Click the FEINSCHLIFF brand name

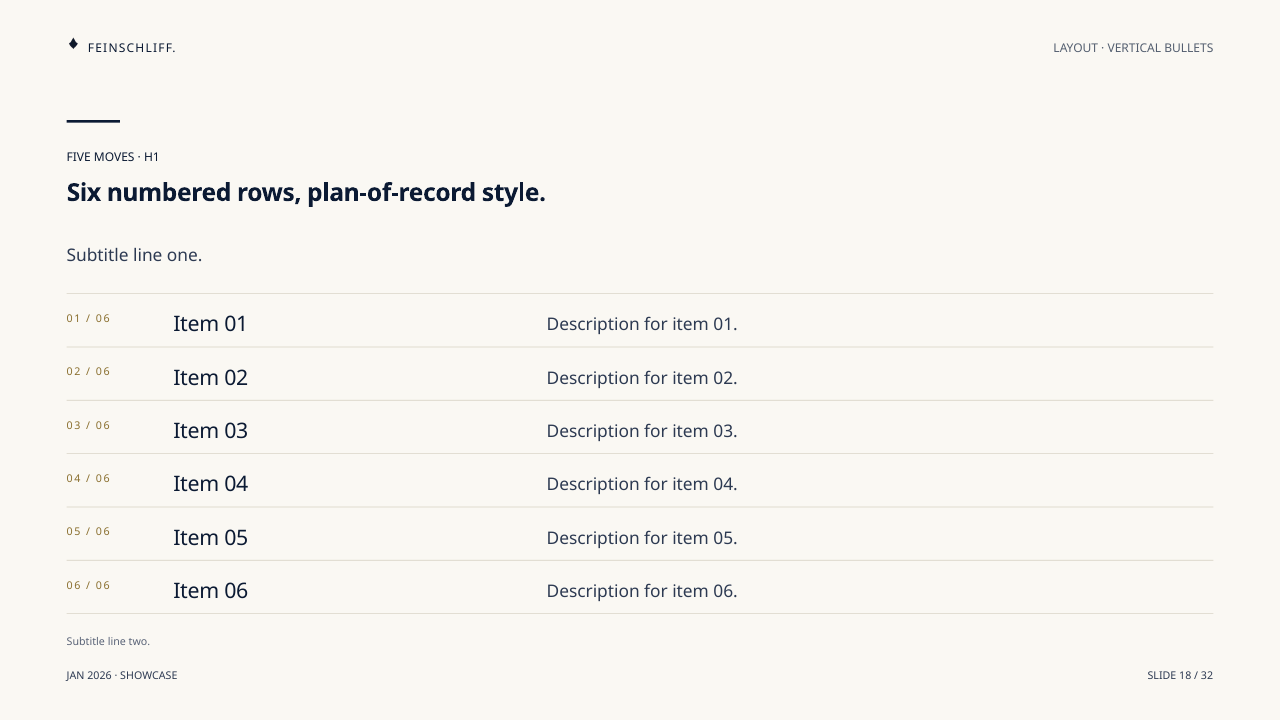click(x=131, y=48)
